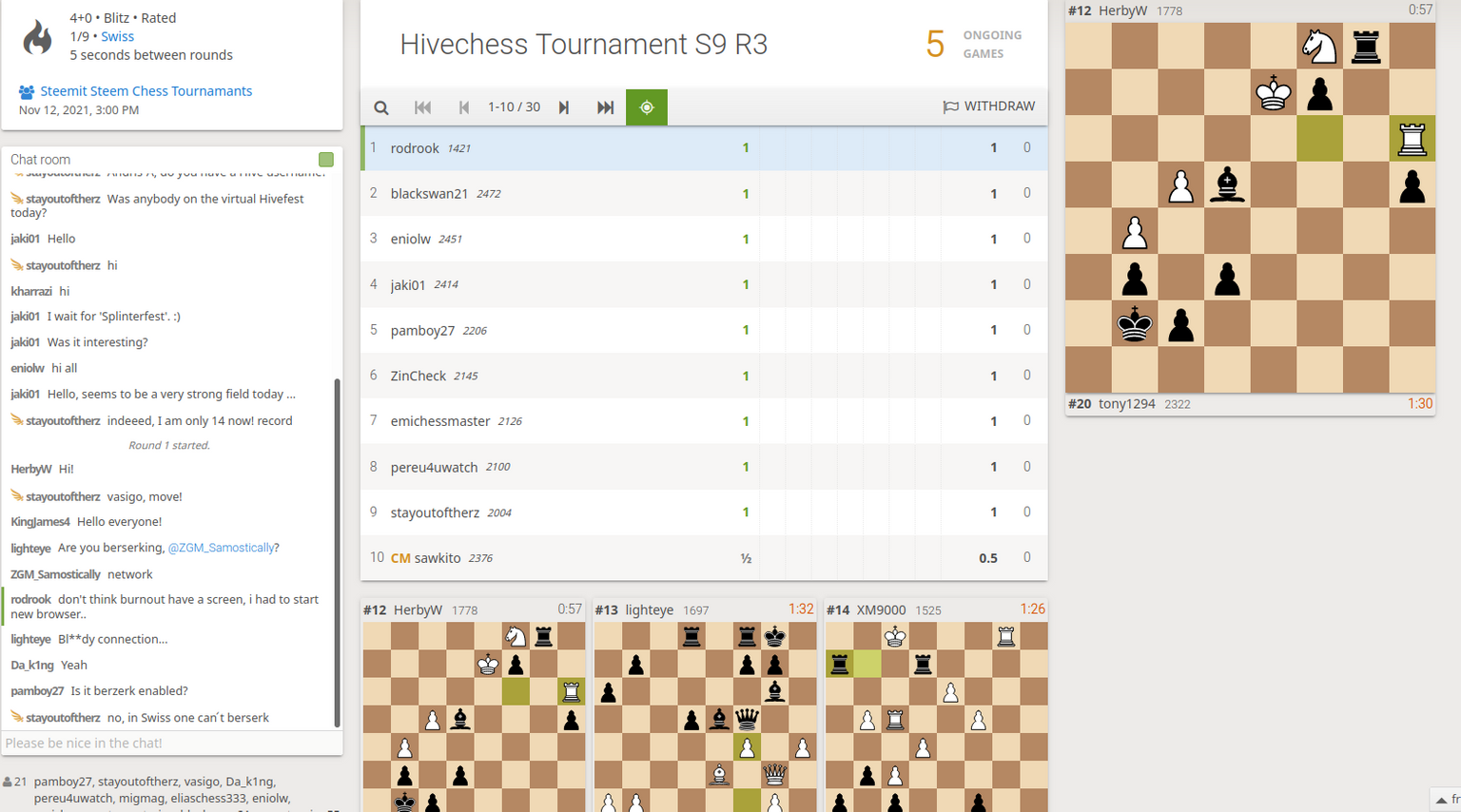The width and height of the screenshot is (1461, 812).
Task: Select rodrook row in standings
Action: (705, 148)
